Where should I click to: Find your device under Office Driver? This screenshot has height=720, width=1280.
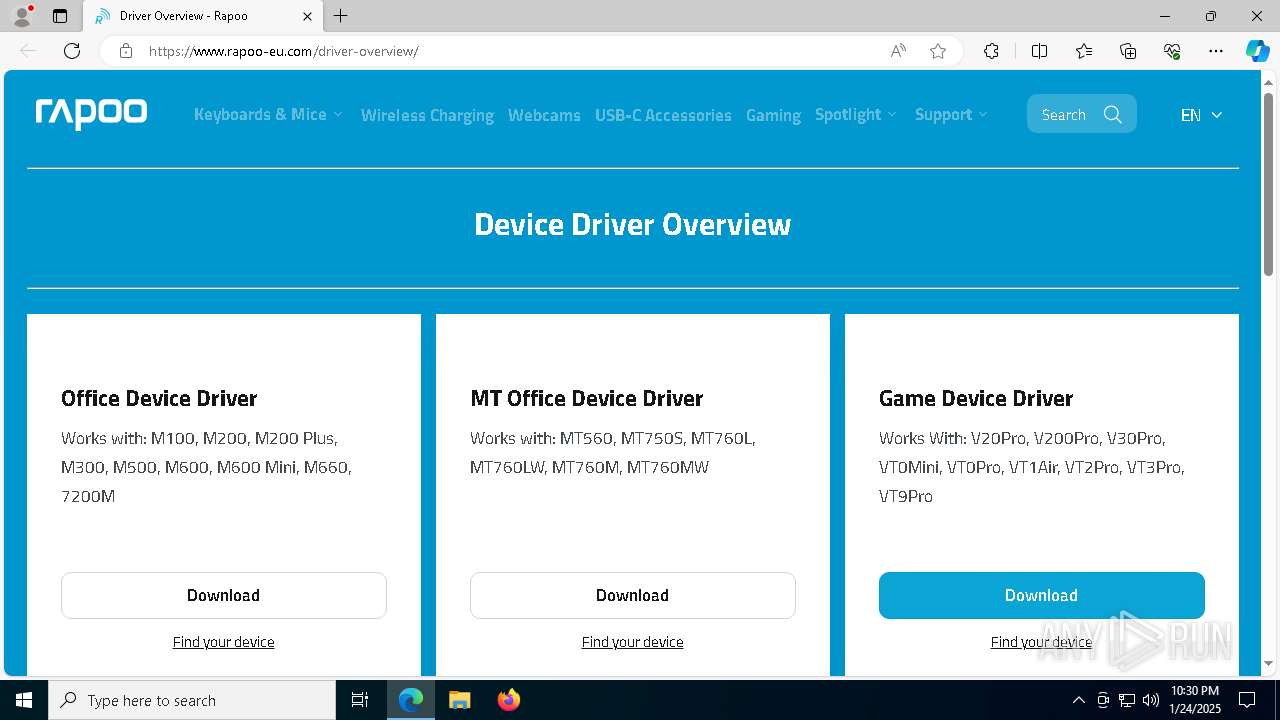224,642
